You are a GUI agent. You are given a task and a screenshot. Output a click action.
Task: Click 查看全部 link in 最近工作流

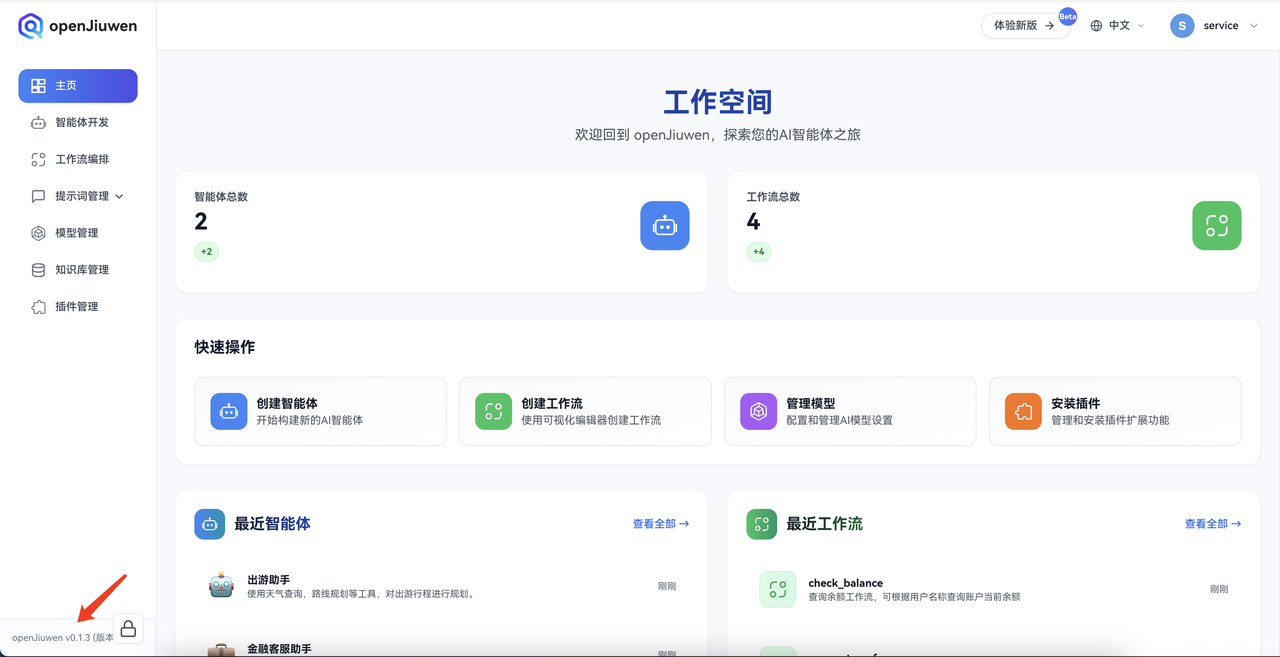pos(1213,524)
